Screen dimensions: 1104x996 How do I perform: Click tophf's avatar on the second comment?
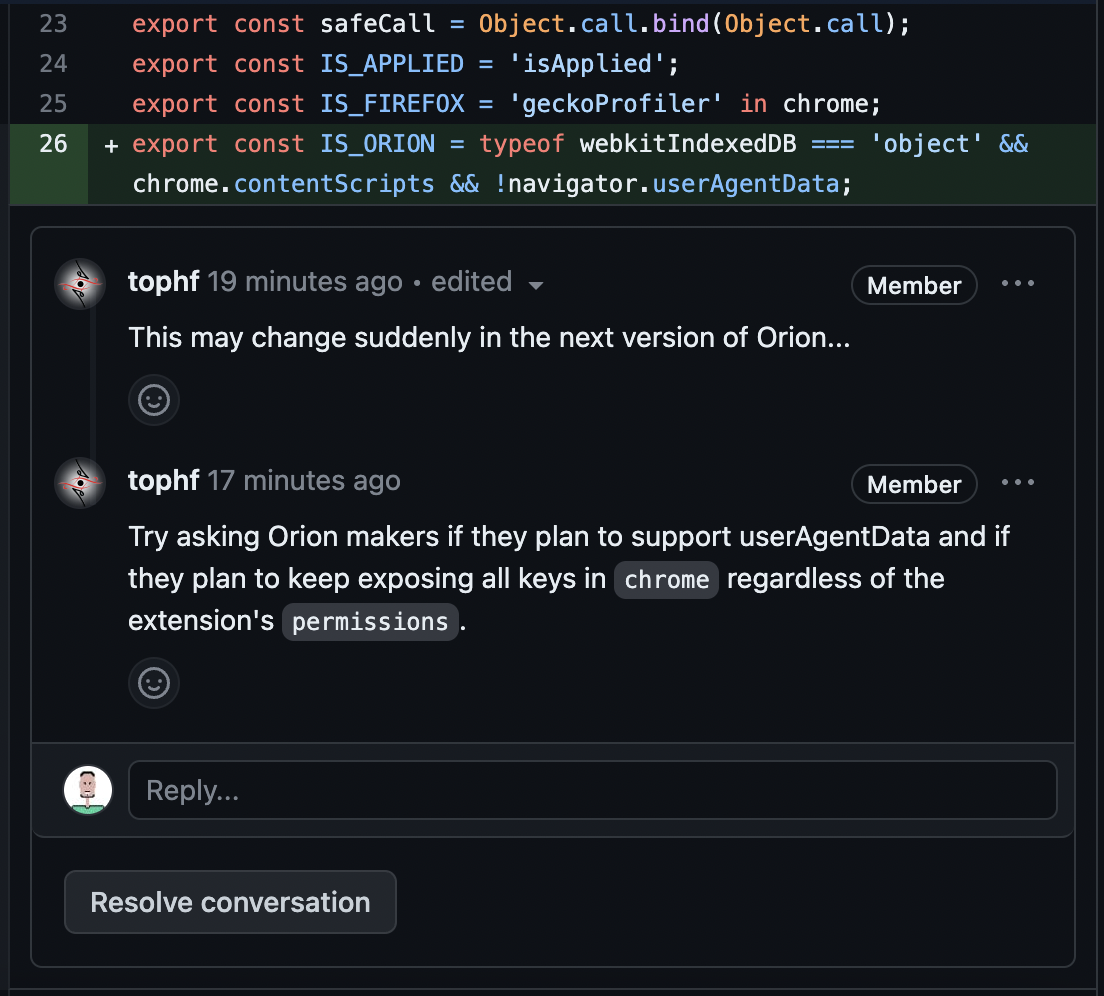[x=80, y=483]
